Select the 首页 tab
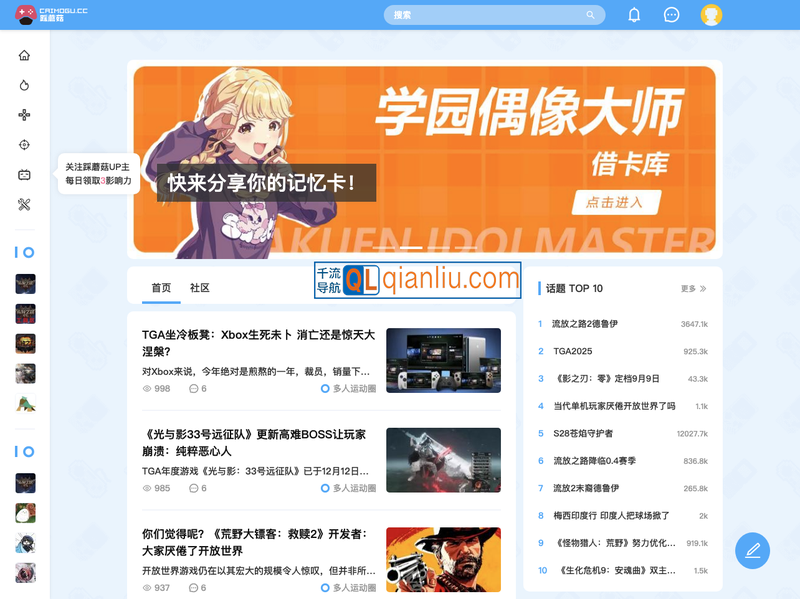 pyautogui.click(x=160, y=288)
